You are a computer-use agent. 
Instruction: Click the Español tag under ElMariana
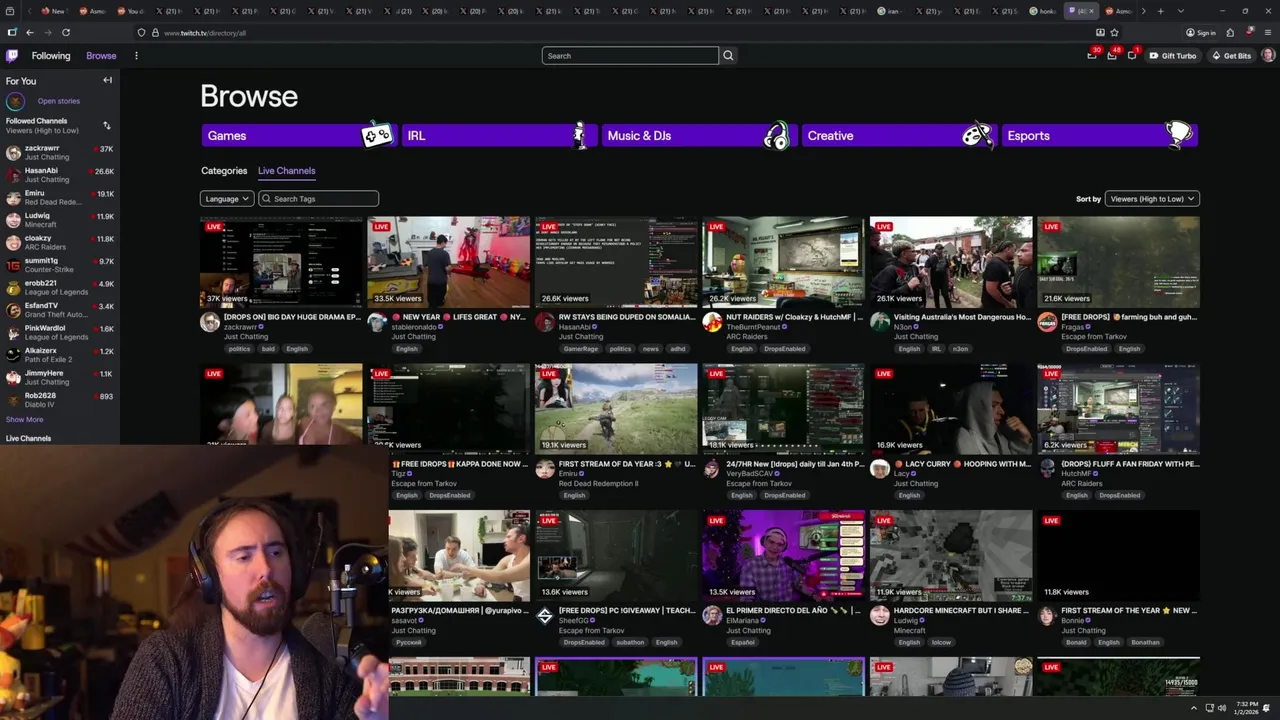pos(742,642)
